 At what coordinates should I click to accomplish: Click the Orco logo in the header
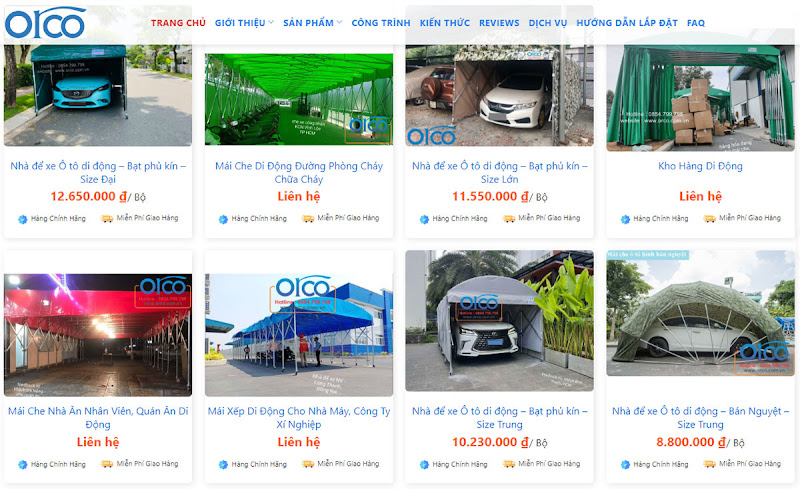[45, 23]
